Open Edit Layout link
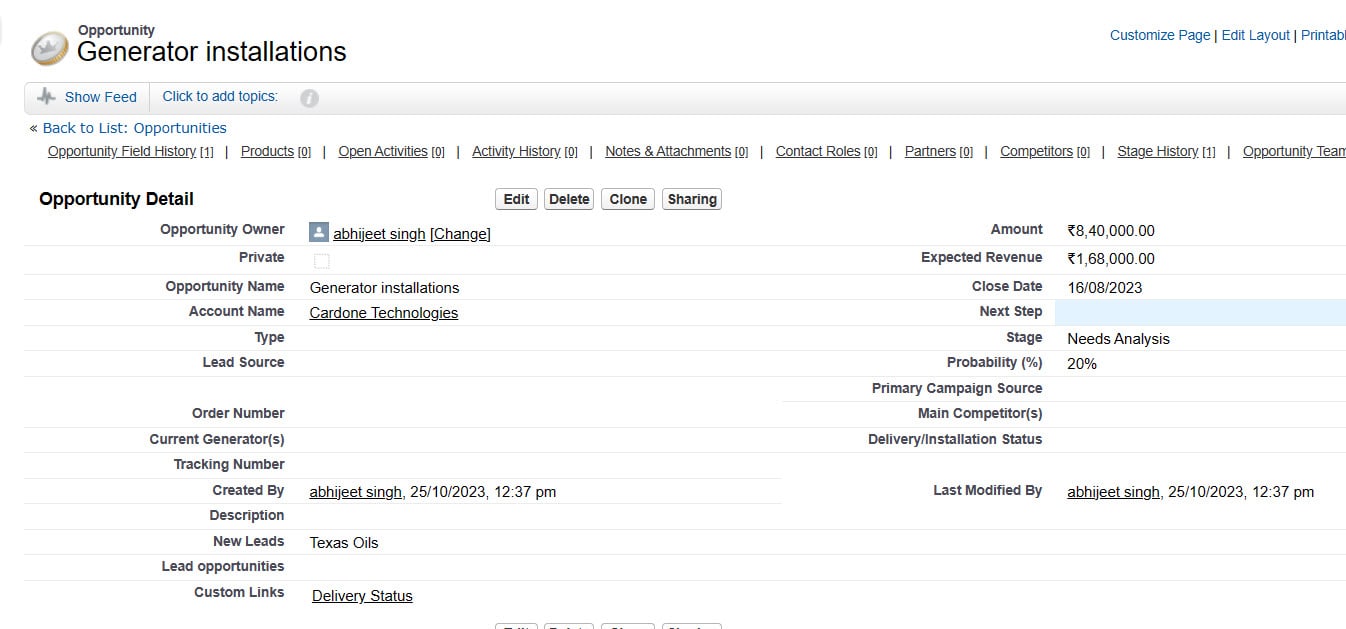Image resolution: width=1346 pixels, height=629 pixels. 1256,35
